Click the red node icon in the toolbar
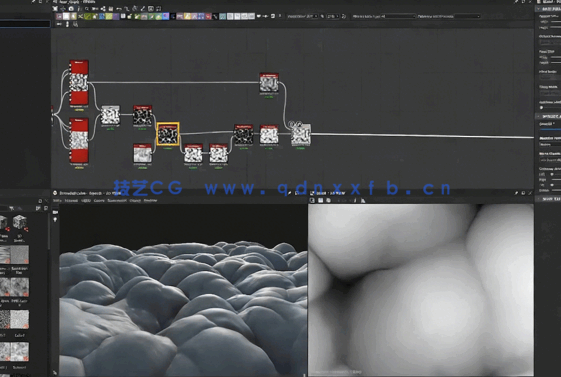561x377 pixels. 209,16
